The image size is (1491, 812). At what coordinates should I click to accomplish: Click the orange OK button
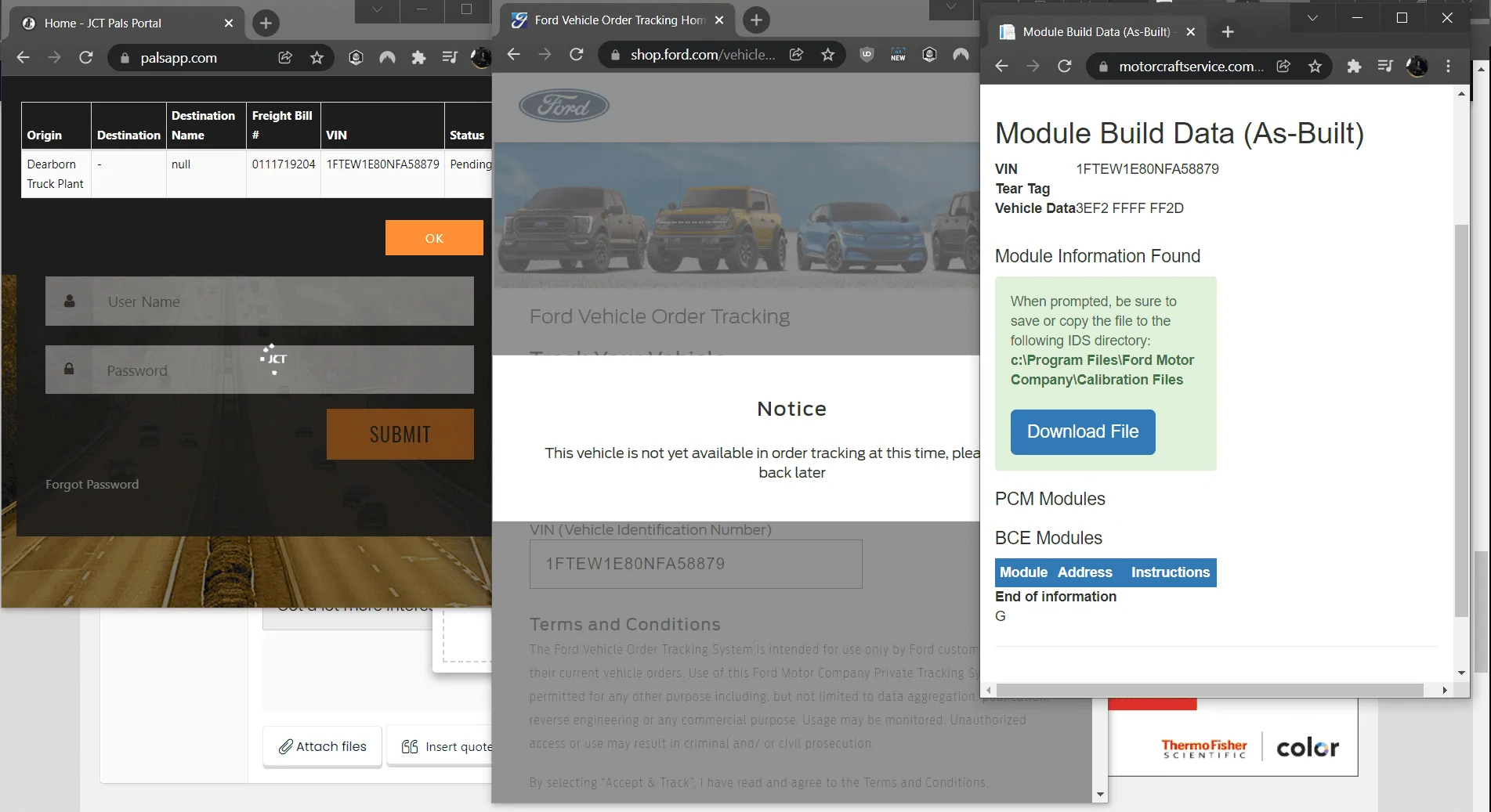[434, 238]
